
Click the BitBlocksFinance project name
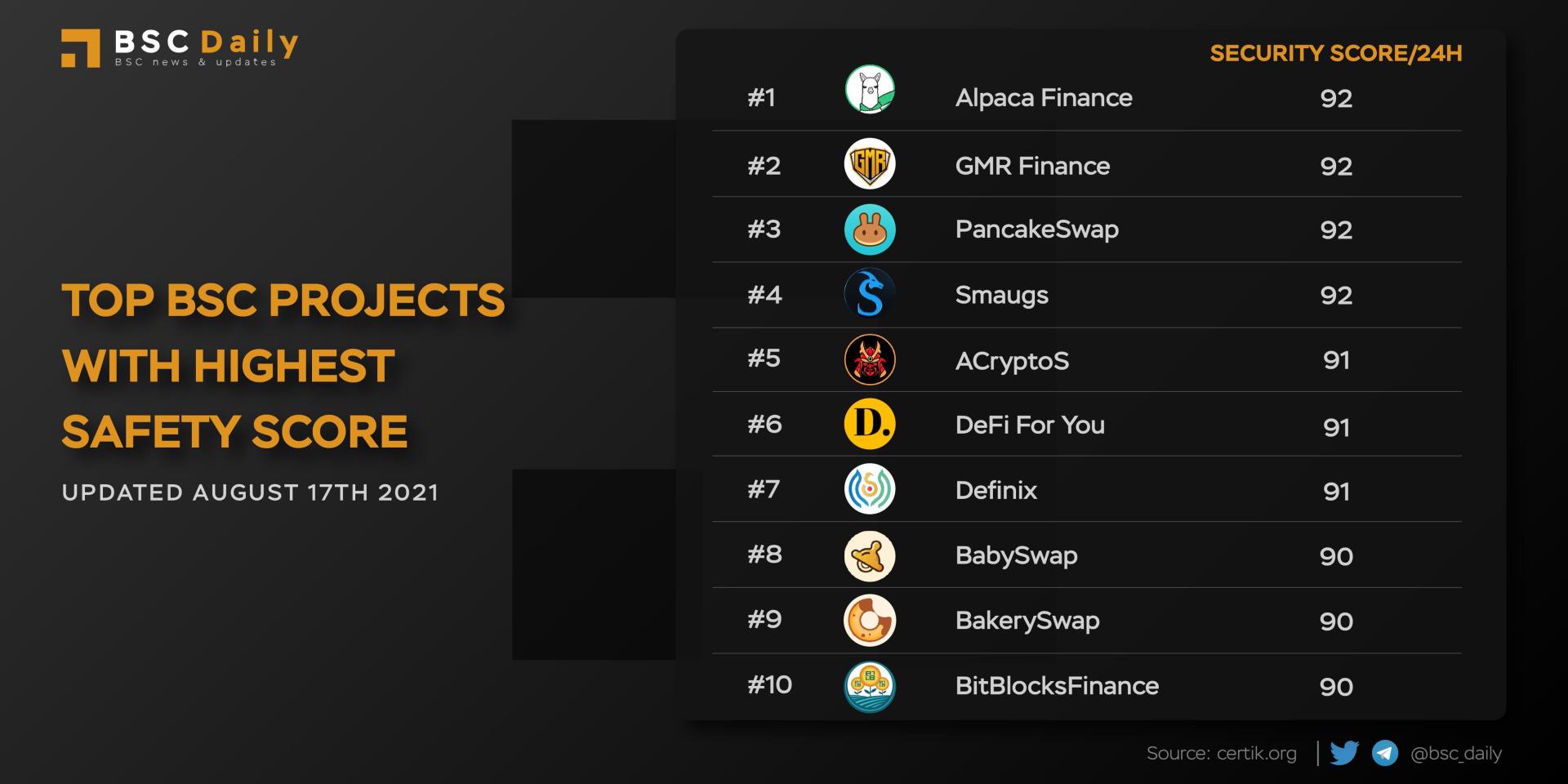(1057, 686)
